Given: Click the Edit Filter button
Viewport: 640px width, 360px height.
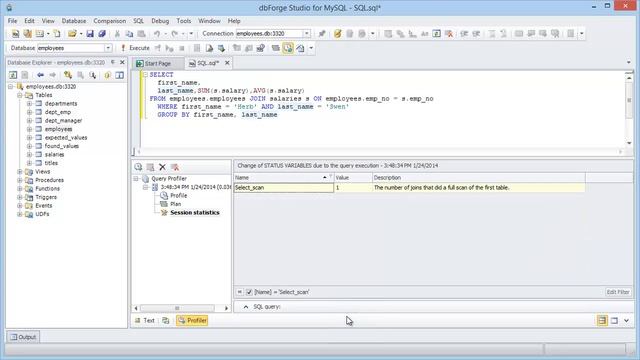Looking at the screenshot, I should pos(618,292).
